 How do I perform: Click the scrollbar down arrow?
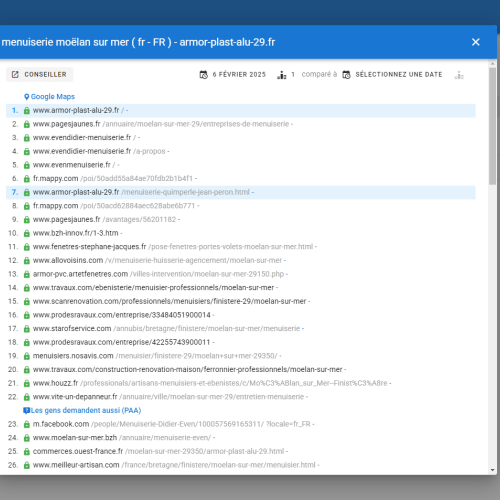(493, 470)
